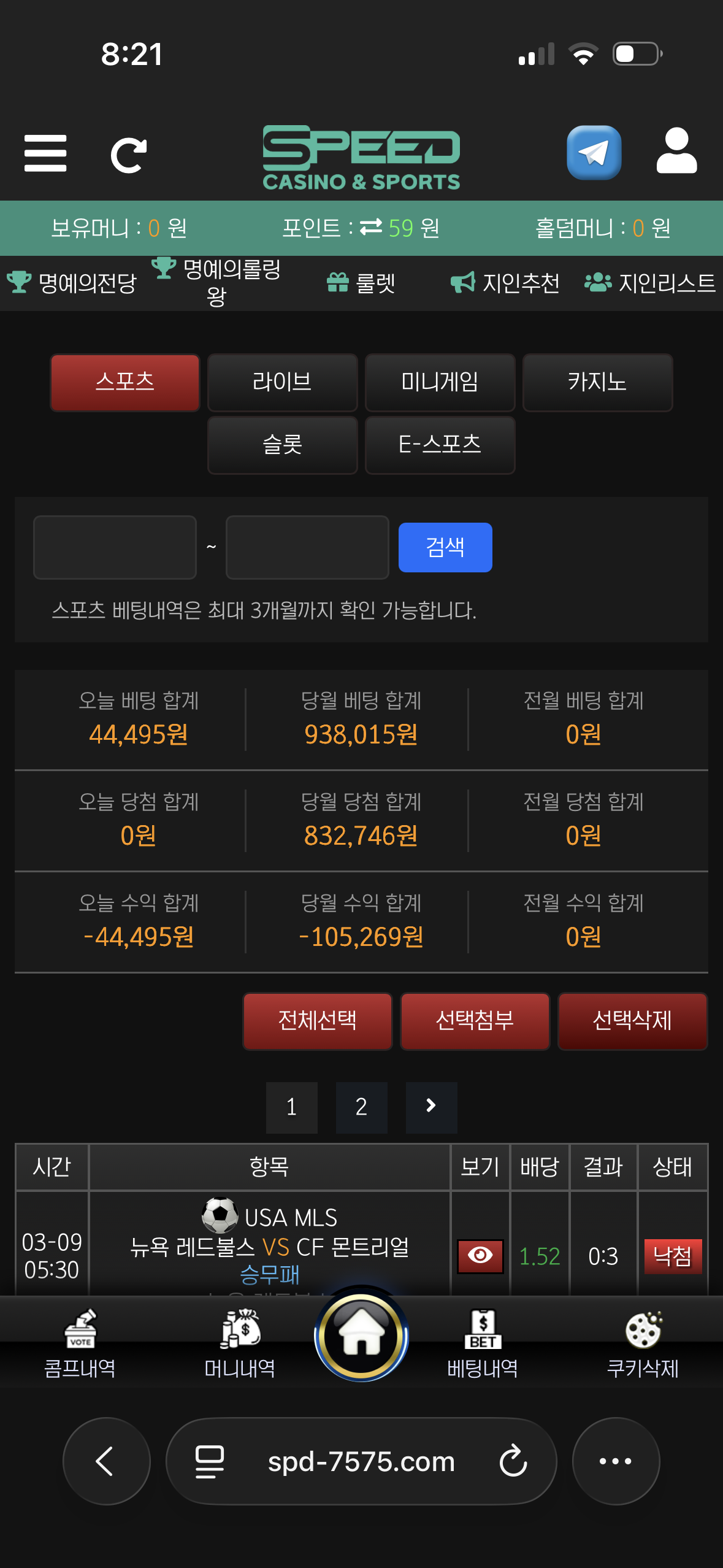723x1568 pixels.
Task: Click the 전체선택 select all button
Action: pyautogui.click(x=317, y=1021)
